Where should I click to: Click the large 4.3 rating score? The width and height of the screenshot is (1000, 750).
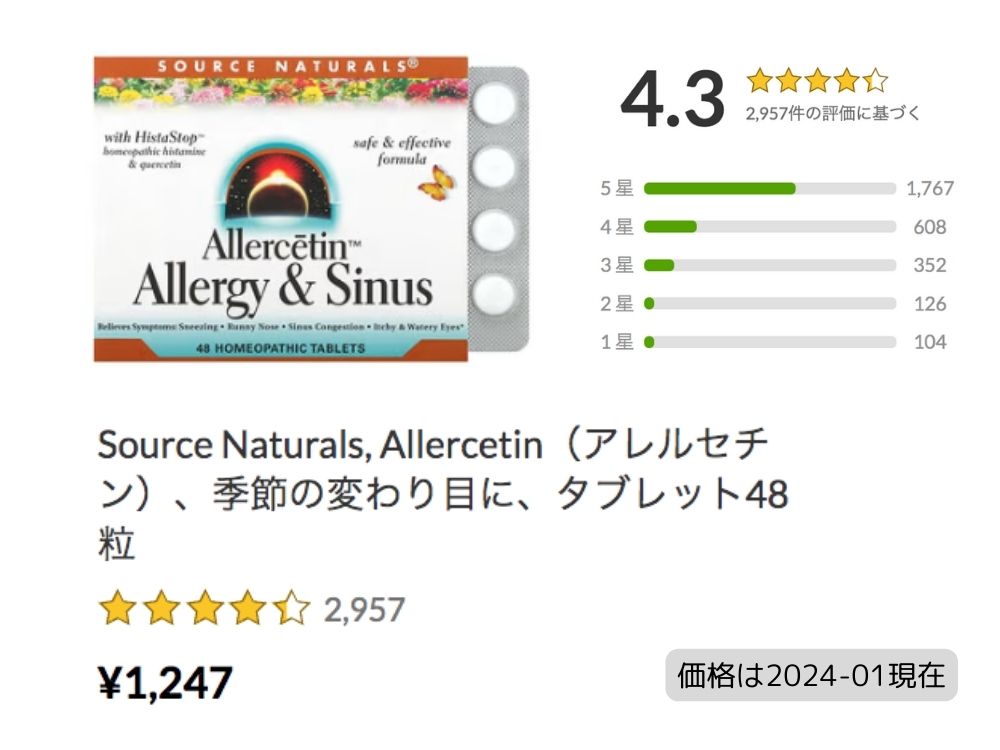click(x=672, y=100)
